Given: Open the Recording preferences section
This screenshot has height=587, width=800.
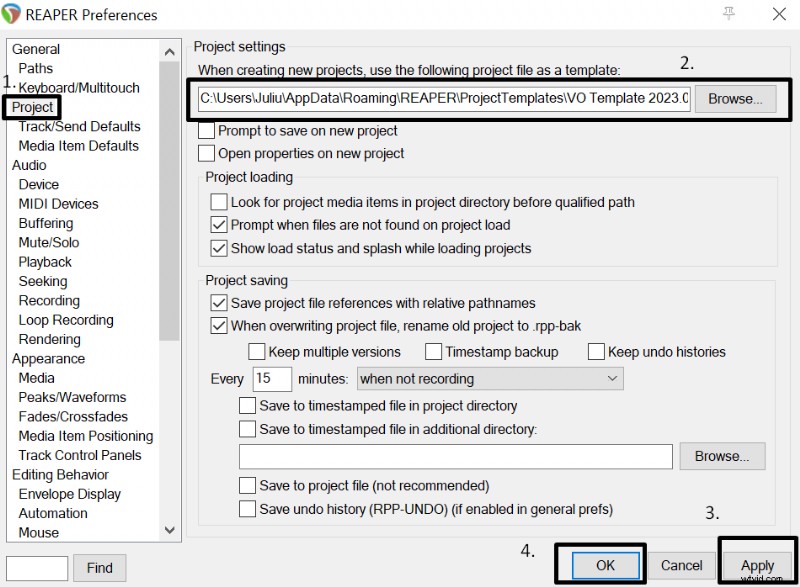Looking at the screenshot, I should (x=48, y=300).
